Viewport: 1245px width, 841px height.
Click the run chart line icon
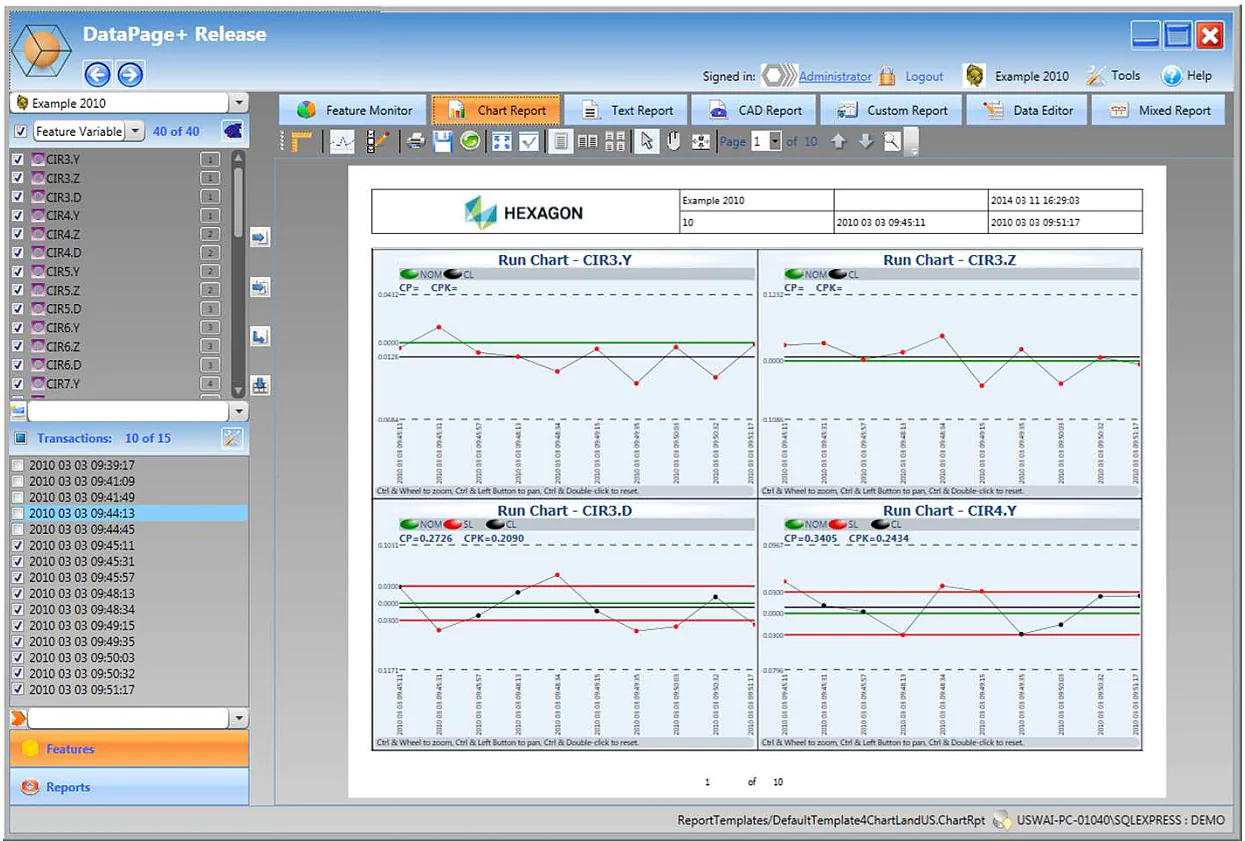point(342,141)
